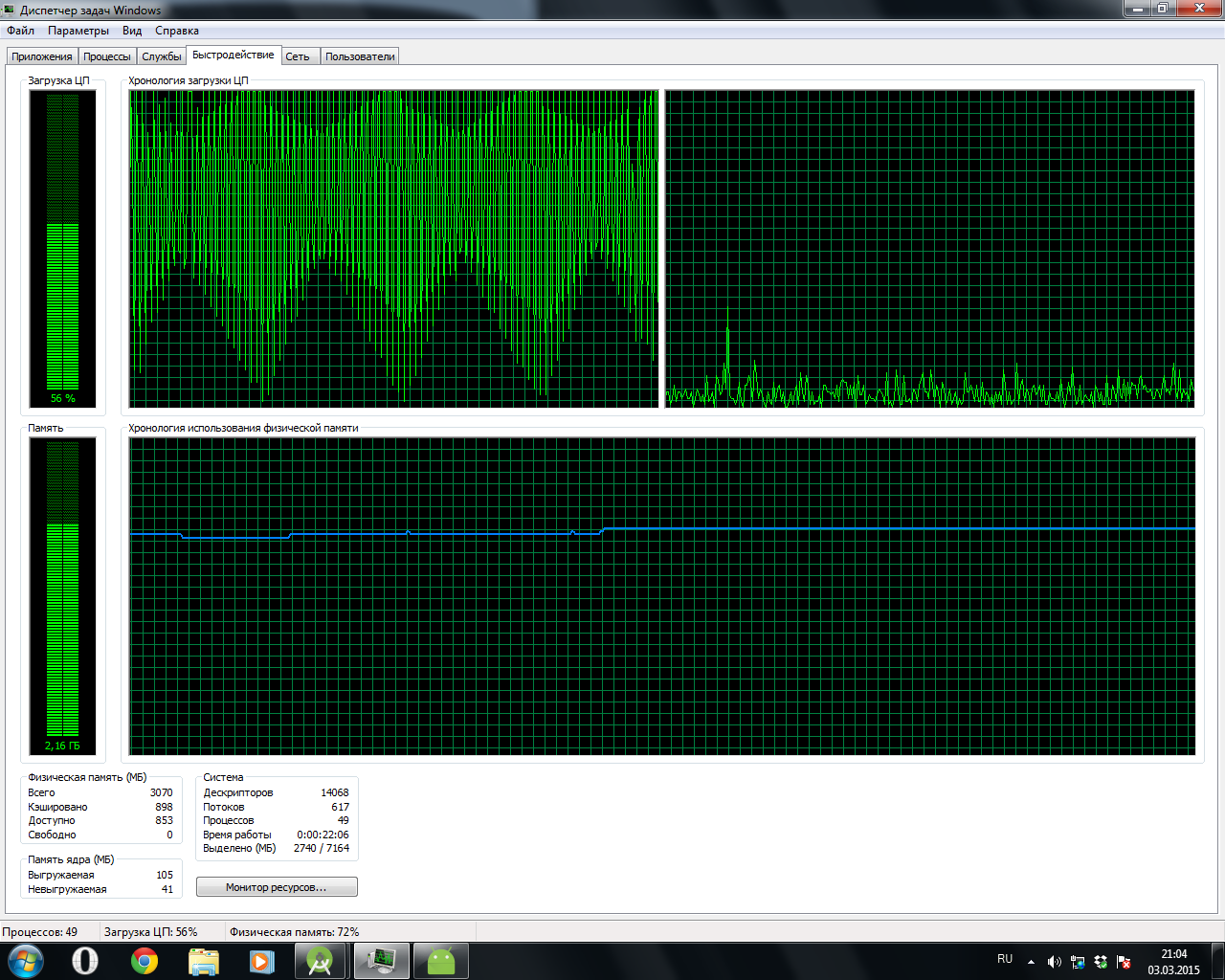Open the Справка menu

point(177,31)
